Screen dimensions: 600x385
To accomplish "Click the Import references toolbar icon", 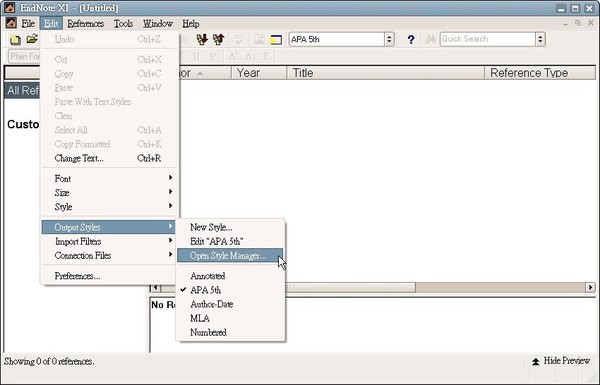I will (x=202, y=39).
